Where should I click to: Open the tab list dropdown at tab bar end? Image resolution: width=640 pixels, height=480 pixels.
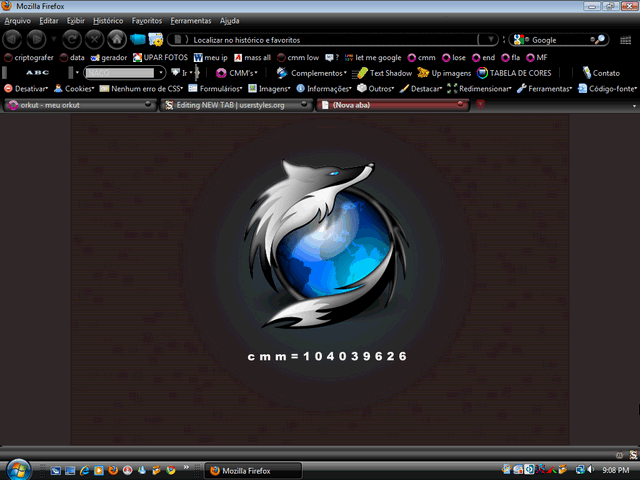coord(634,106)
